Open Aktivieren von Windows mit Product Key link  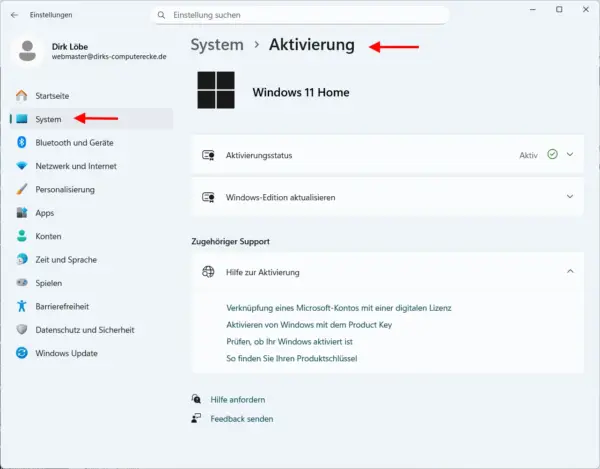pyautogui.click(x=309, y=325)
